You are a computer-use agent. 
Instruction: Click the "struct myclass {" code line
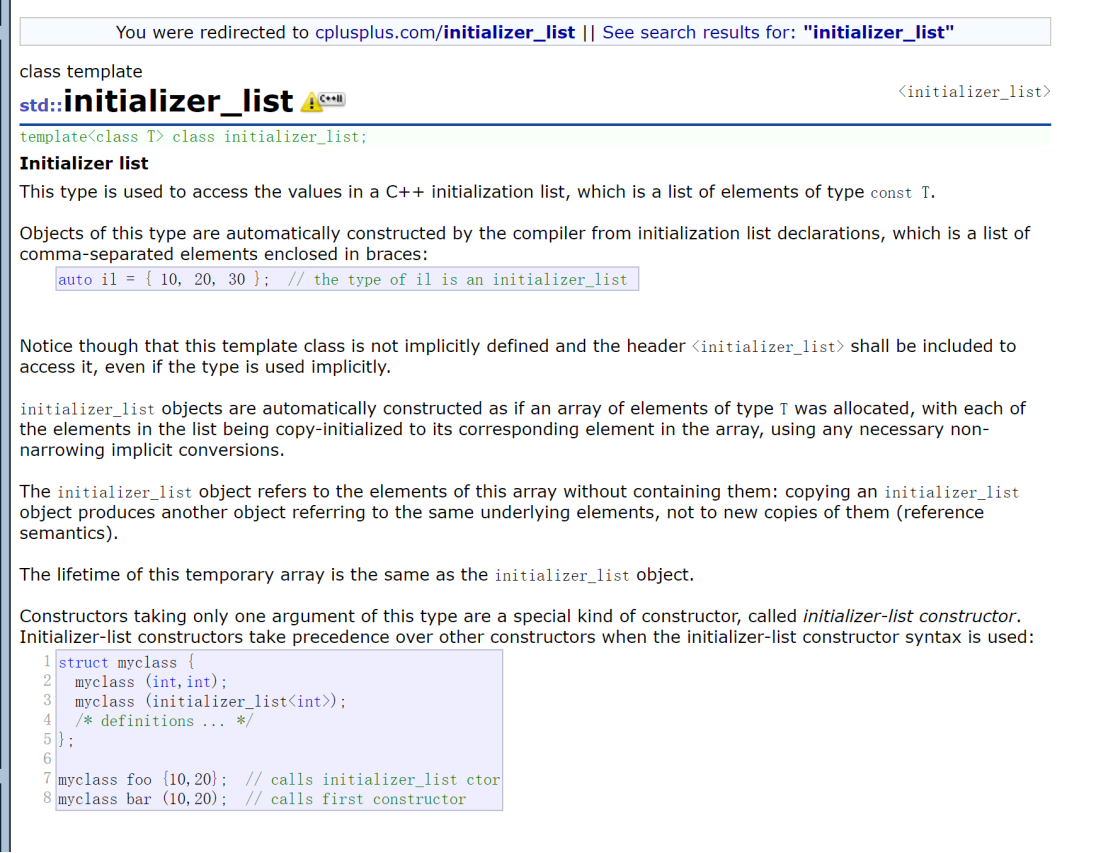(x=126, y=663)
